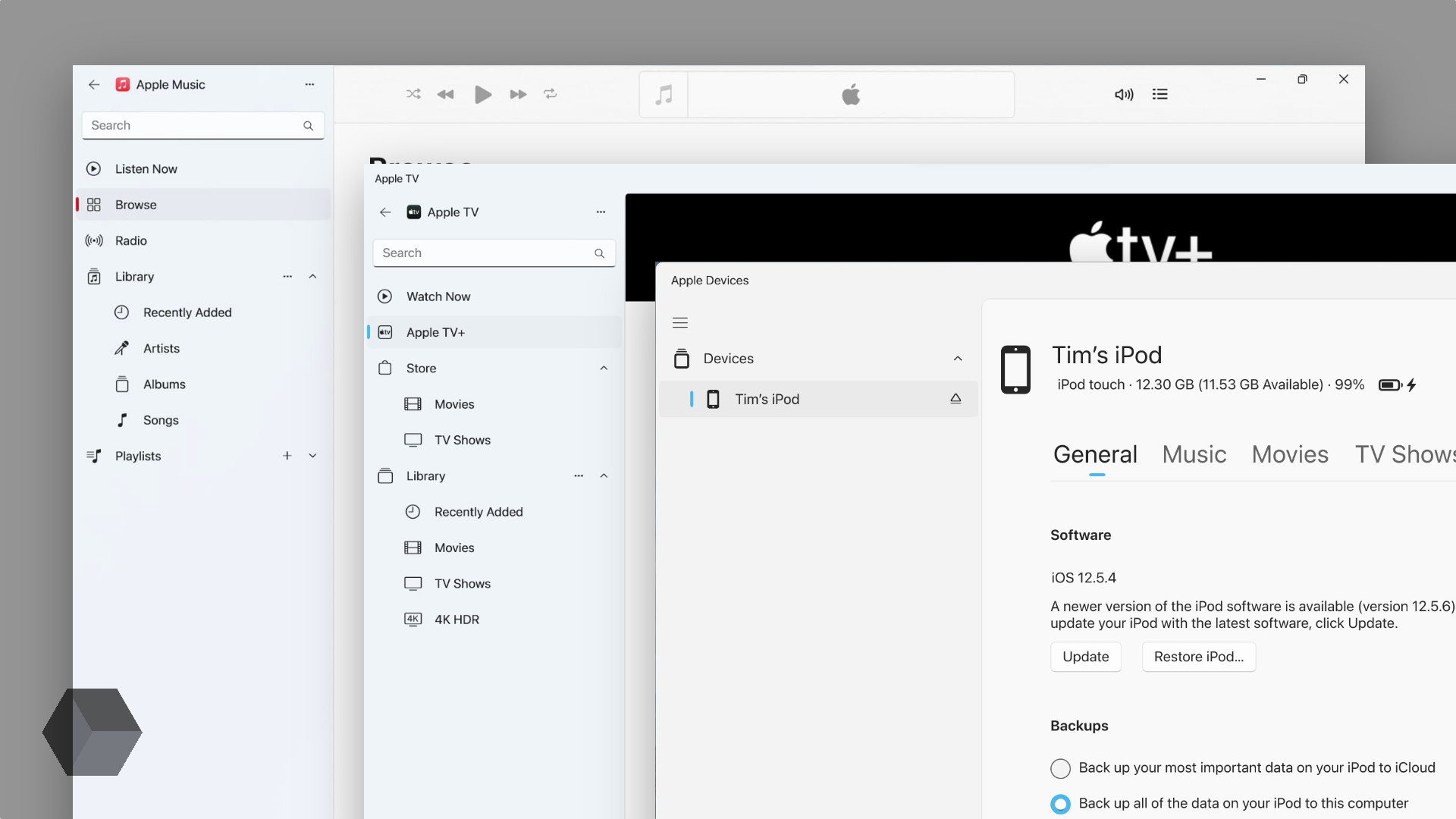Skip to previous track in Apple Music
The height and width of the screenshot is (819, 1456).
(x=446, y=94)
